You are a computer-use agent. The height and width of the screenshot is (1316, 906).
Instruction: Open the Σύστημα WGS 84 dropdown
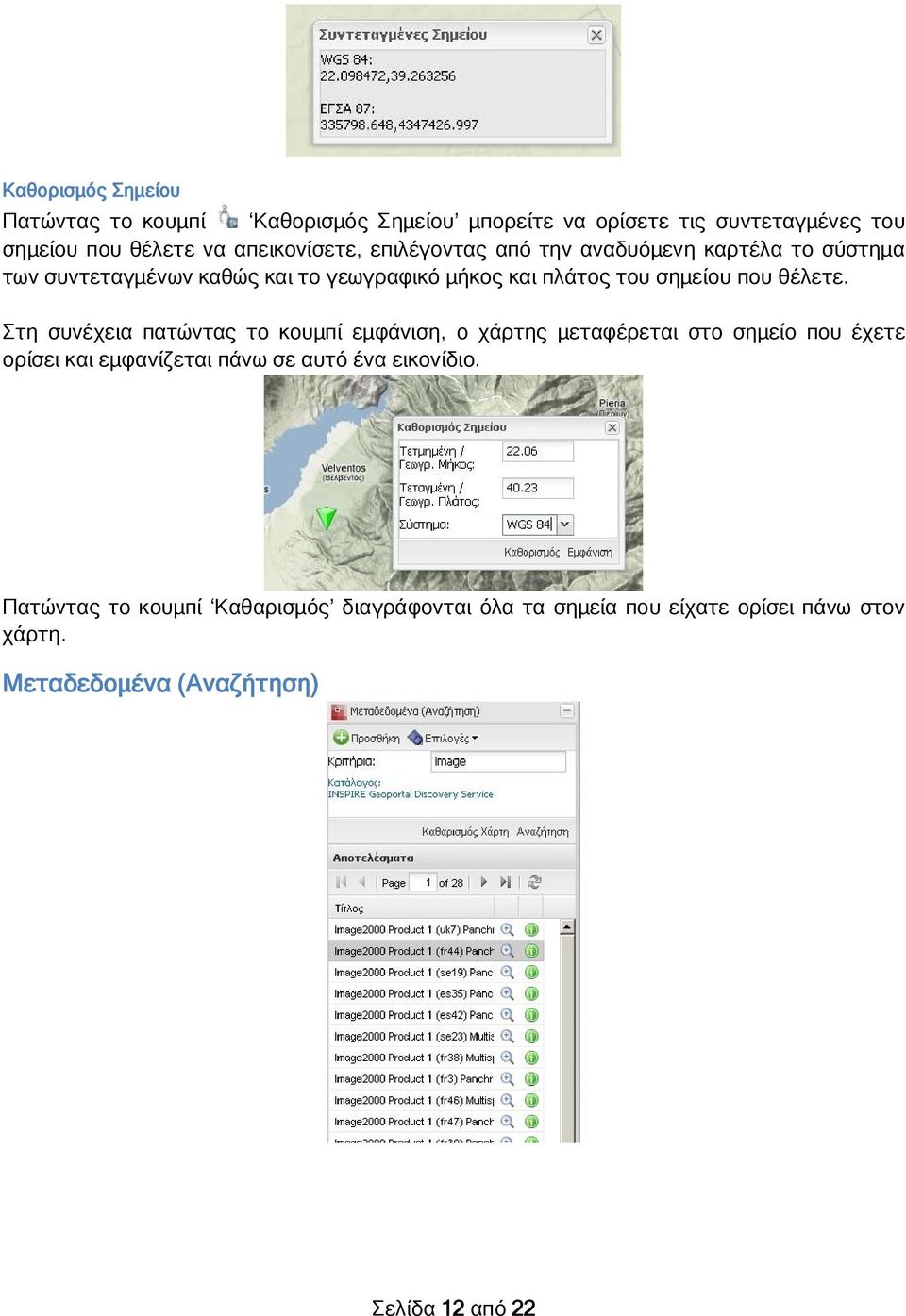pyautogui.click(x=565, y=525)
